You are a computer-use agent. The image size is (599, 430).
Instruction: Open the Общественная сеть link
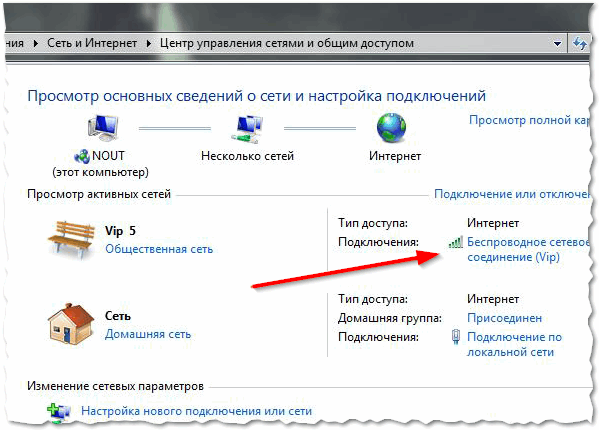(x=159, y=249)
